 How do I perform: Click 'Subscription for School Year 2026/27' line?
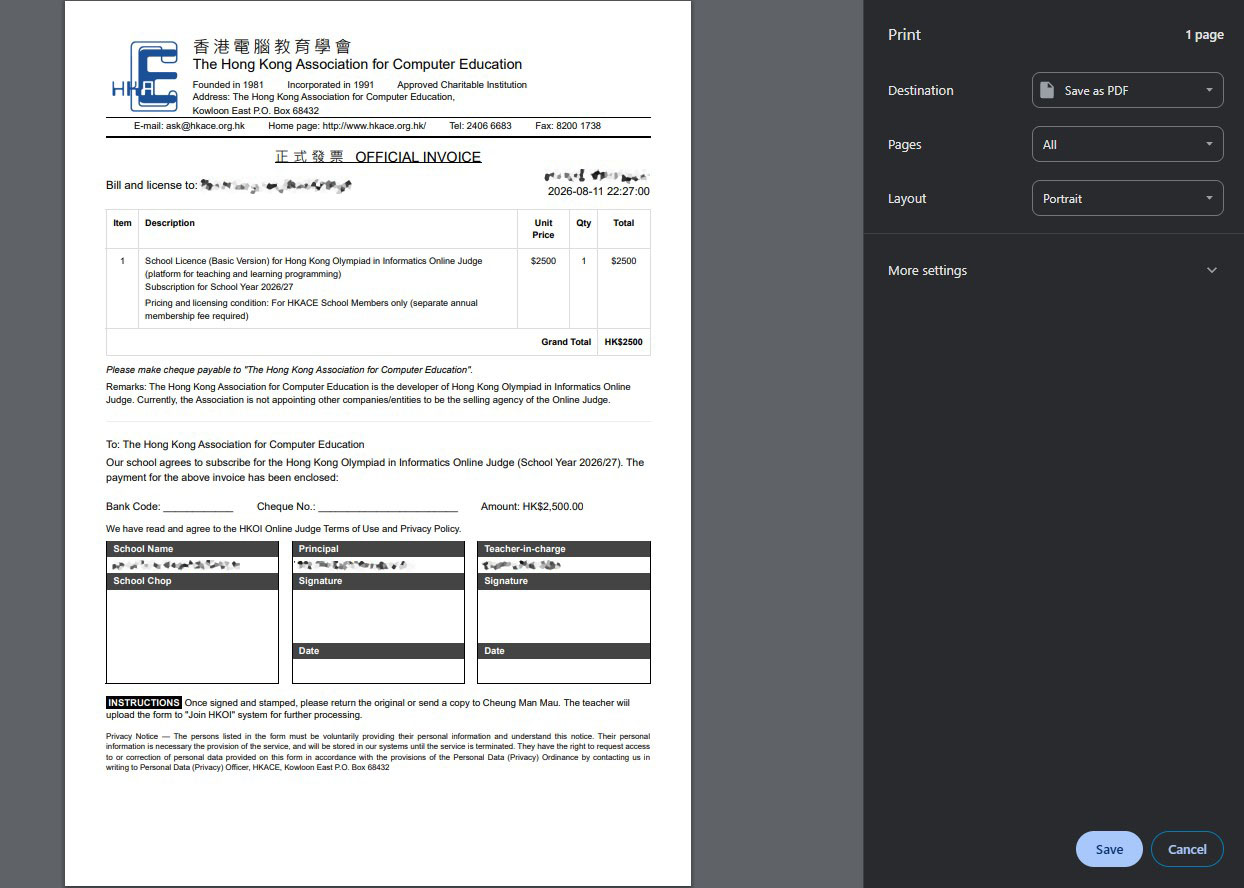pyautogui.click(x=219, y=287)
